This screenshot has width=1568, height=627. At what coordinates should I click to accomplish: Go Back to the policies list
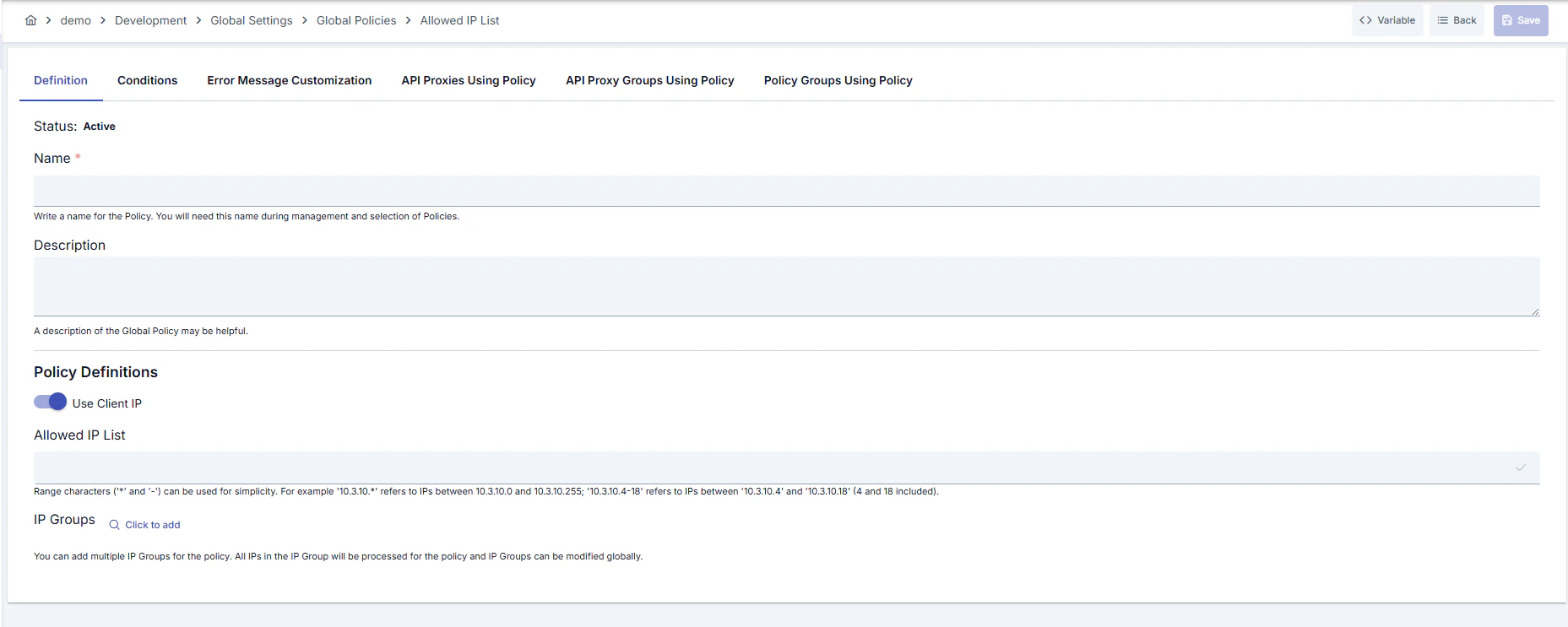pyautogui.click(x=1457, y=20)
